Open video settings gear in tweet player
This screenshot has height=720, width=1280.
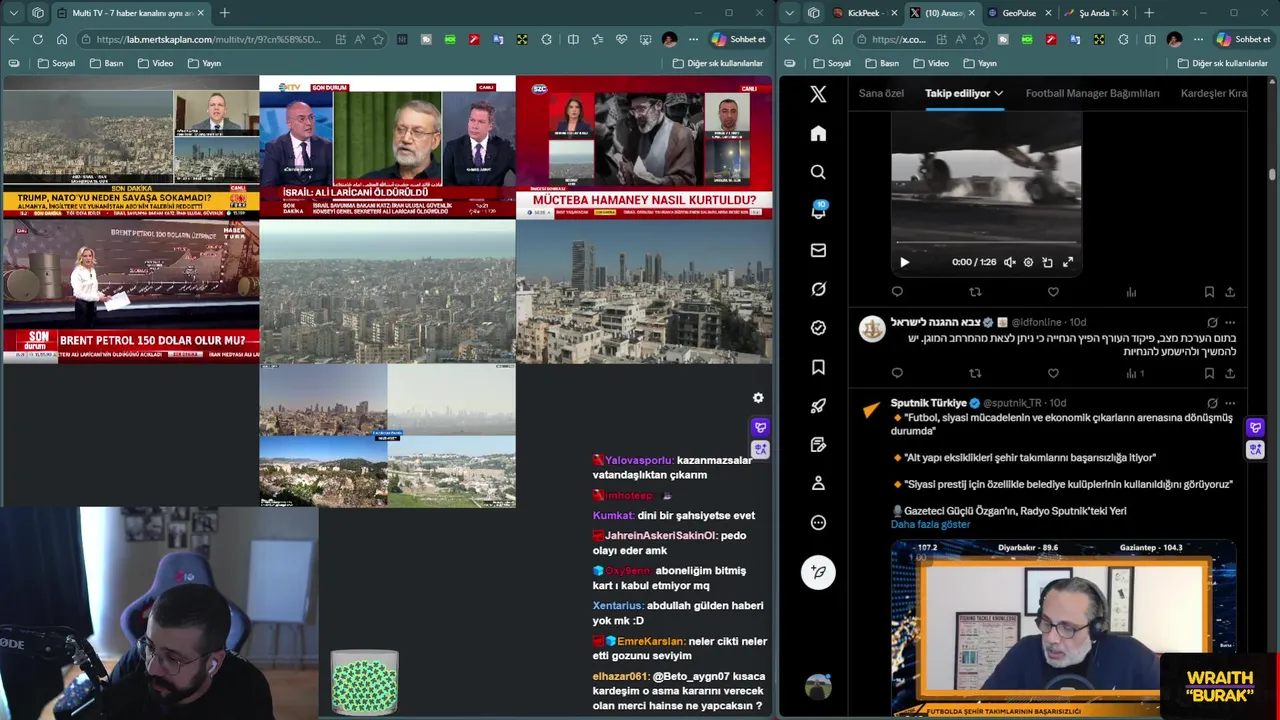tap(1028, 262)
